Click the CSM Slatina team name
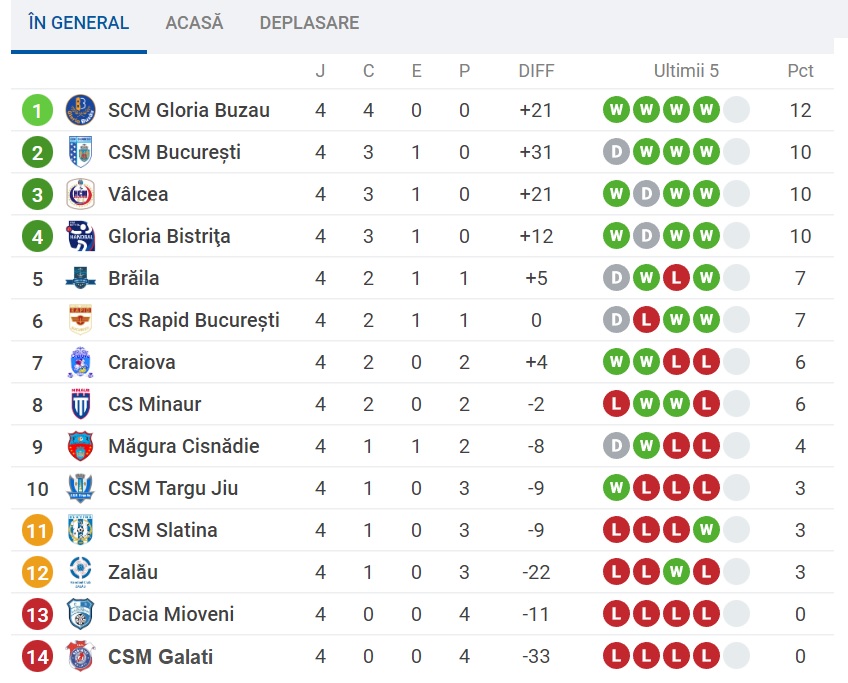 162,530
